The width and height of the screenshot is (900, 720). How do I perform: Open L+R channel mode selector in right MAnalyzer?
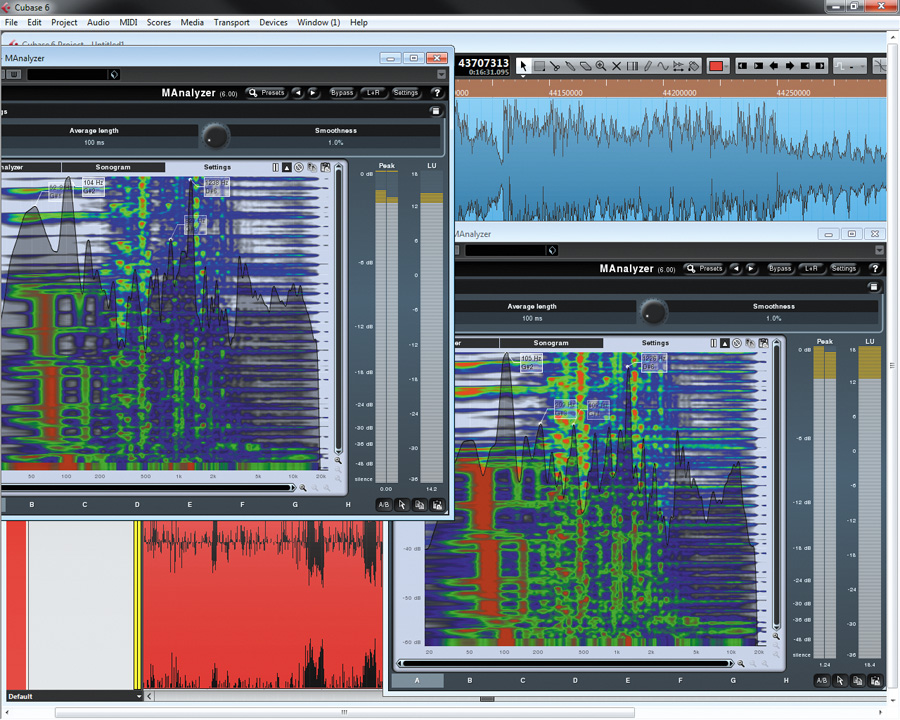811,269
